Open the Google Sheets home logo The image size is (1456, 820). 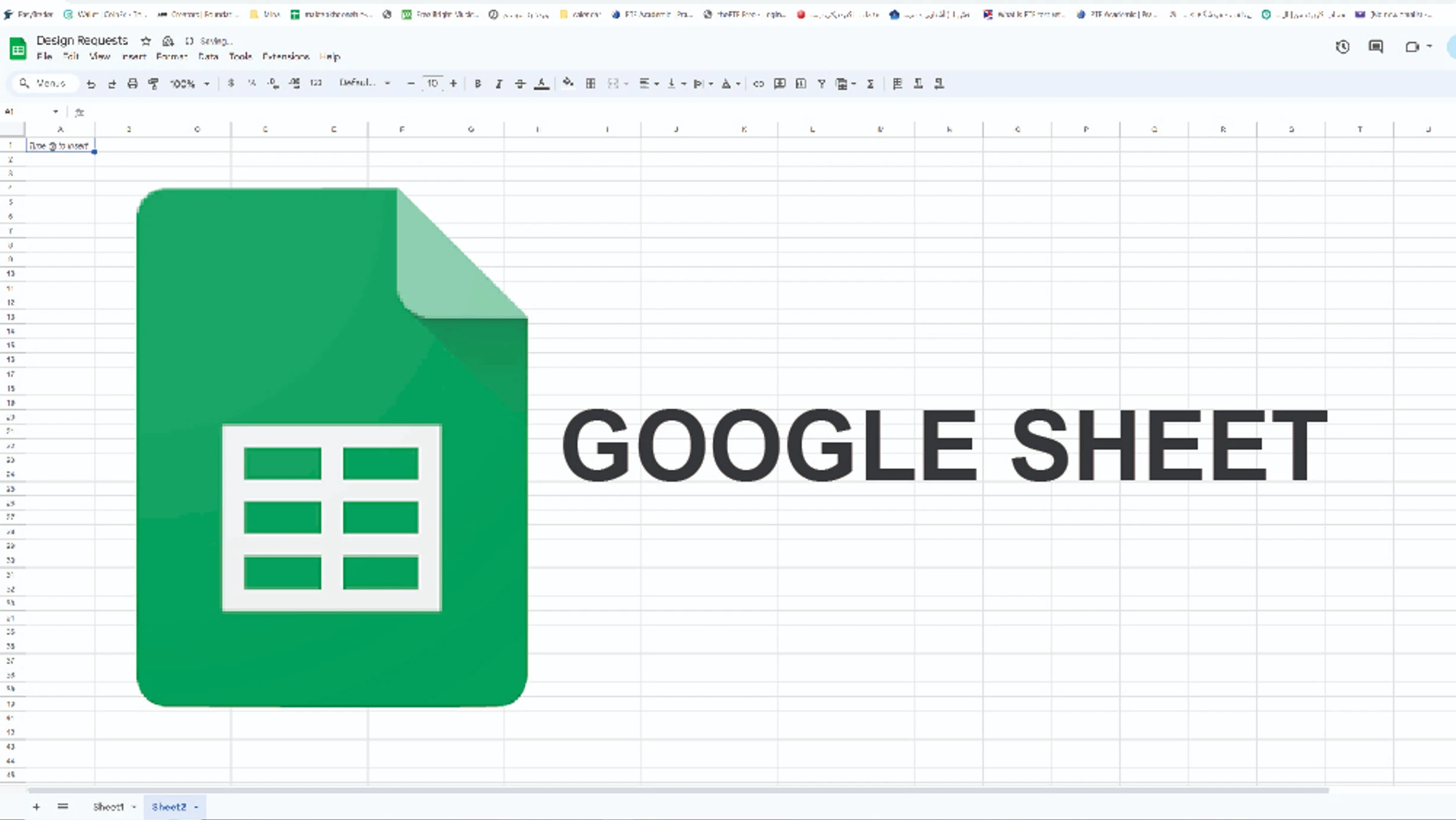click(18, 48)
